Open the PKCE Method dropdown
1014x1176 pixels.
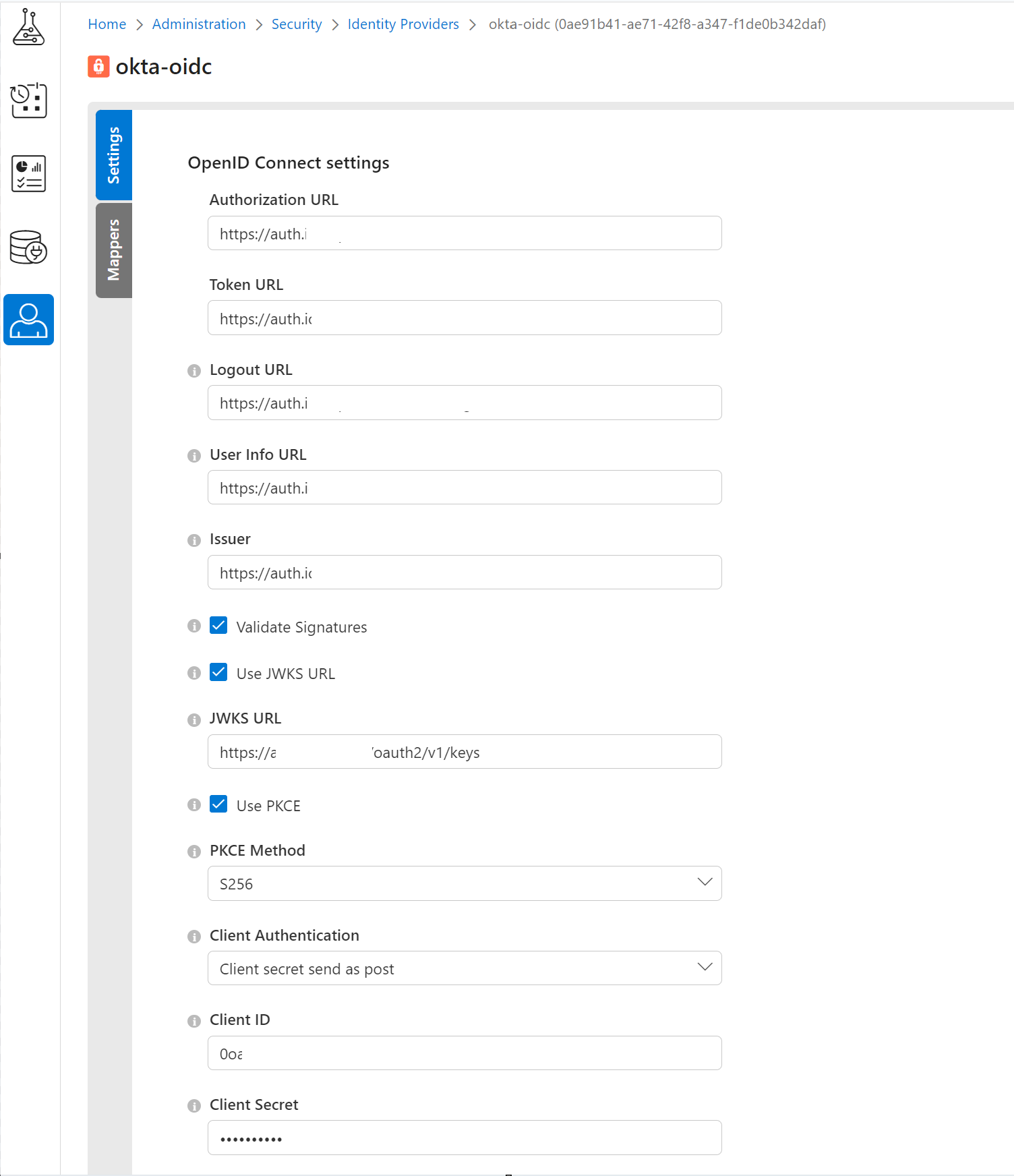click(465, 883)
